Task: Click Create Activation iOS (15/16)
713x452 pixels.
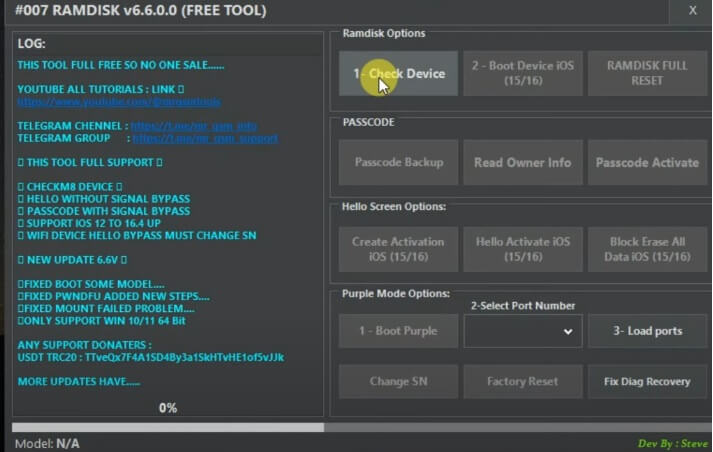Action: click(x=398, y=249)
